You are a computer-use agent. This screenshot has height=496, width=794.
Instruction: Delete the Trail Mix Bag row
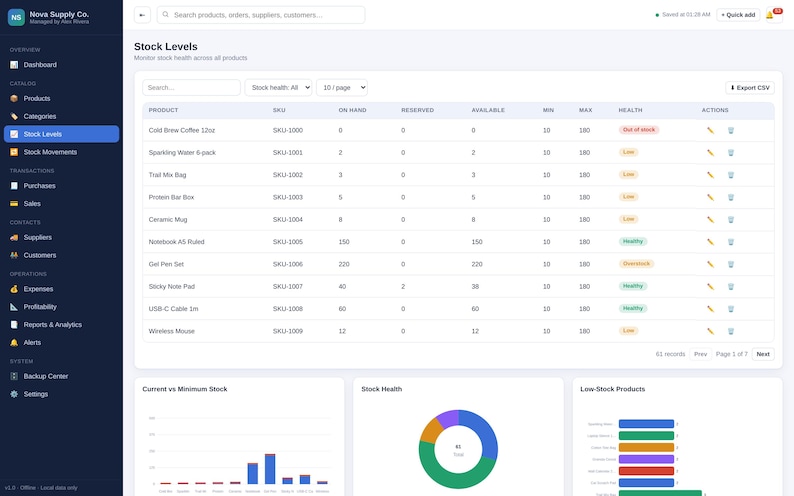(731, 175)
